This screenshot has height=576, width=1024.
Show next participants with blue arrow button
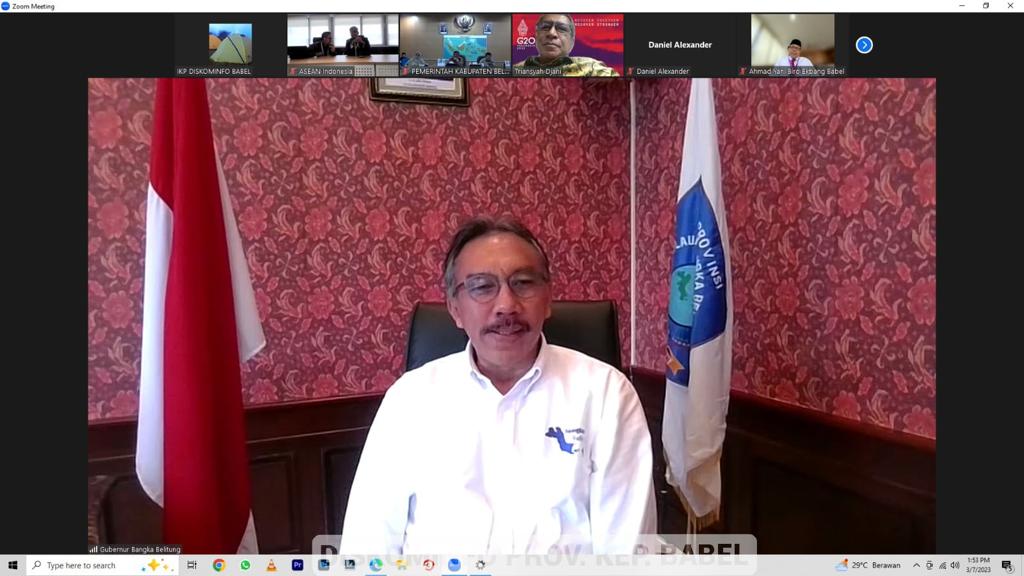tap(864, 45)
